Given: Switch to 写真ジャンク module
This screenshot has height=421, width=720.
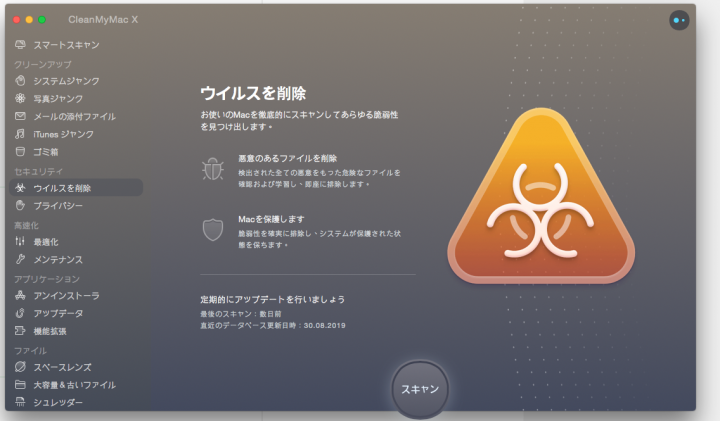Looking at the screenshot, I should (x=58, y=99).
